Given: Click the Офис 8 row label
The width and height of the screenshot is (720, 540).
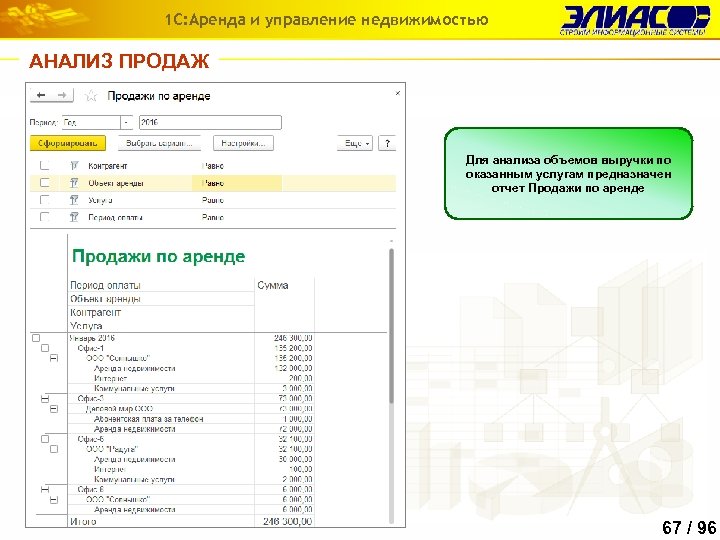Looking at the screenshot, I should 90,489.
